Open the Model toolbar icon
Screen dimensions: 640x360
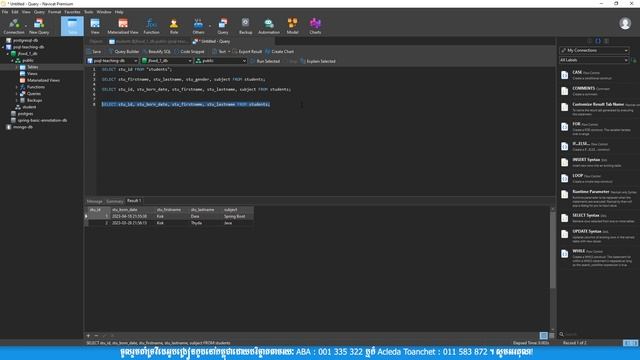tap(292, 26)
